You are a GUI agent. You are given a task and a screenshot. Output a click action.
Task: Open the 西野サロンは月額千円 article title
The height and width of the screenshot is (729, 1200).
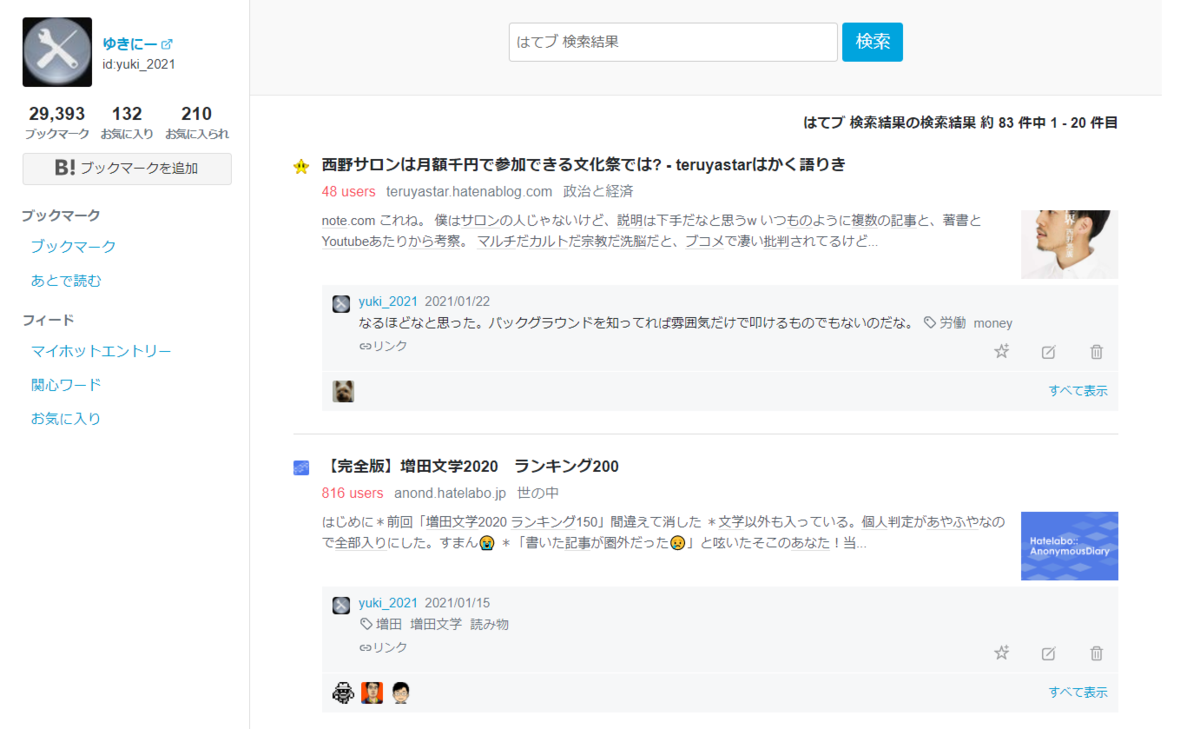point(584,165)
